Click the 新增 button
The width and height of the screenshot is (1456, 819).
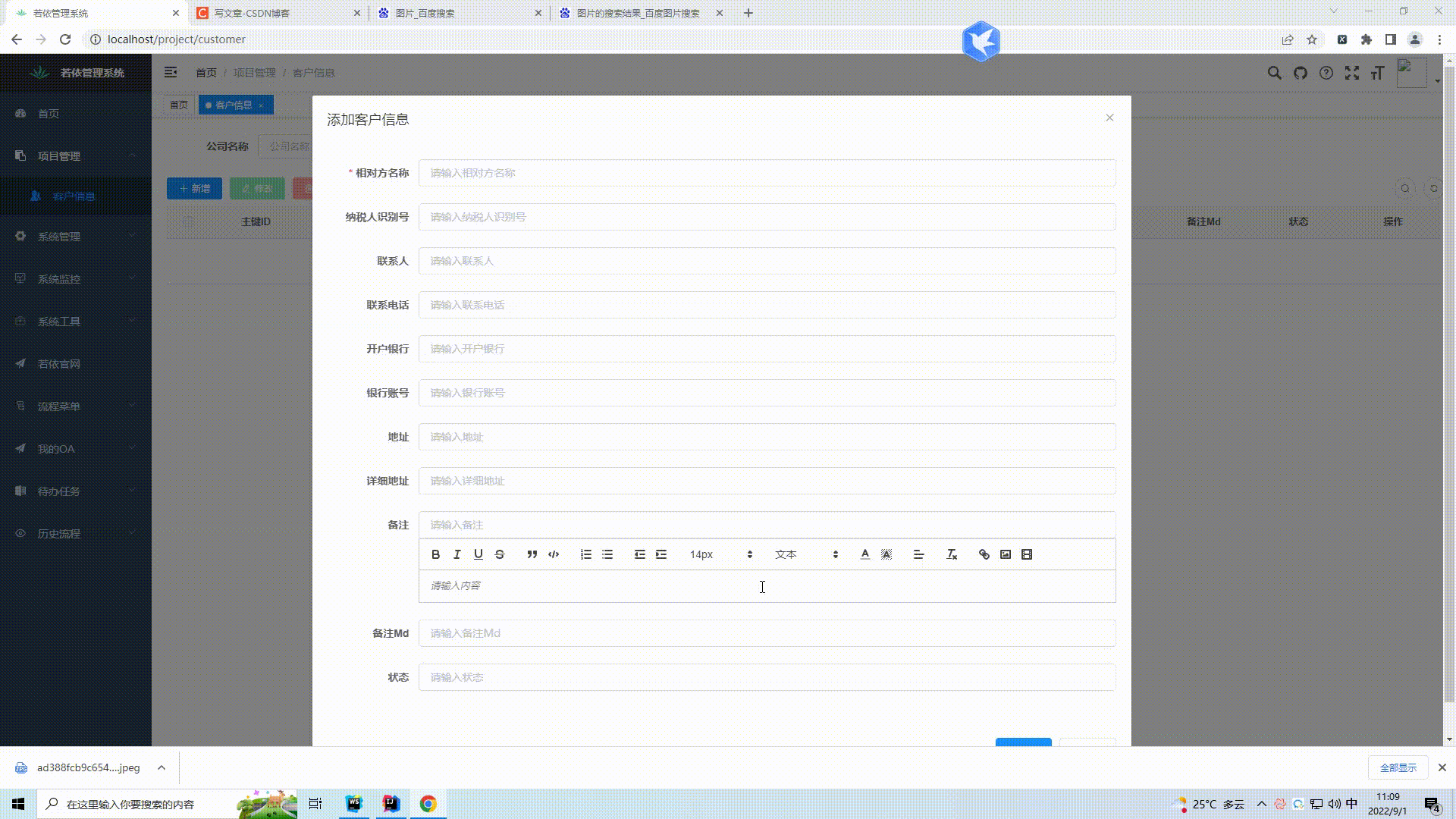(x=194, y=188)
